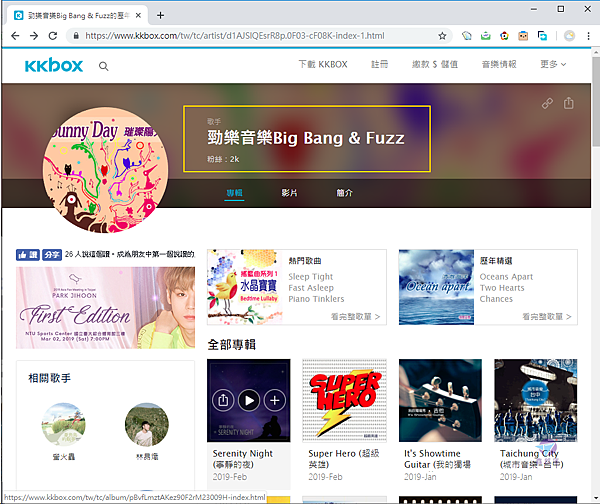The height and width of the screenshot is (504, 600).
Task: Click the first extension icon in toolbar
Action: 467,36
